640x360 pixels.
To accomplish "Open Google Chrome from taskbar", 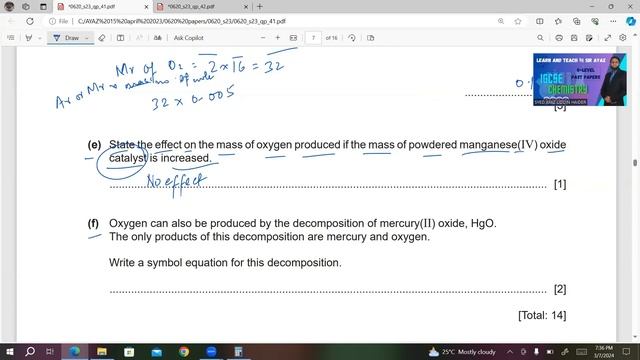I will click(184, 351).
